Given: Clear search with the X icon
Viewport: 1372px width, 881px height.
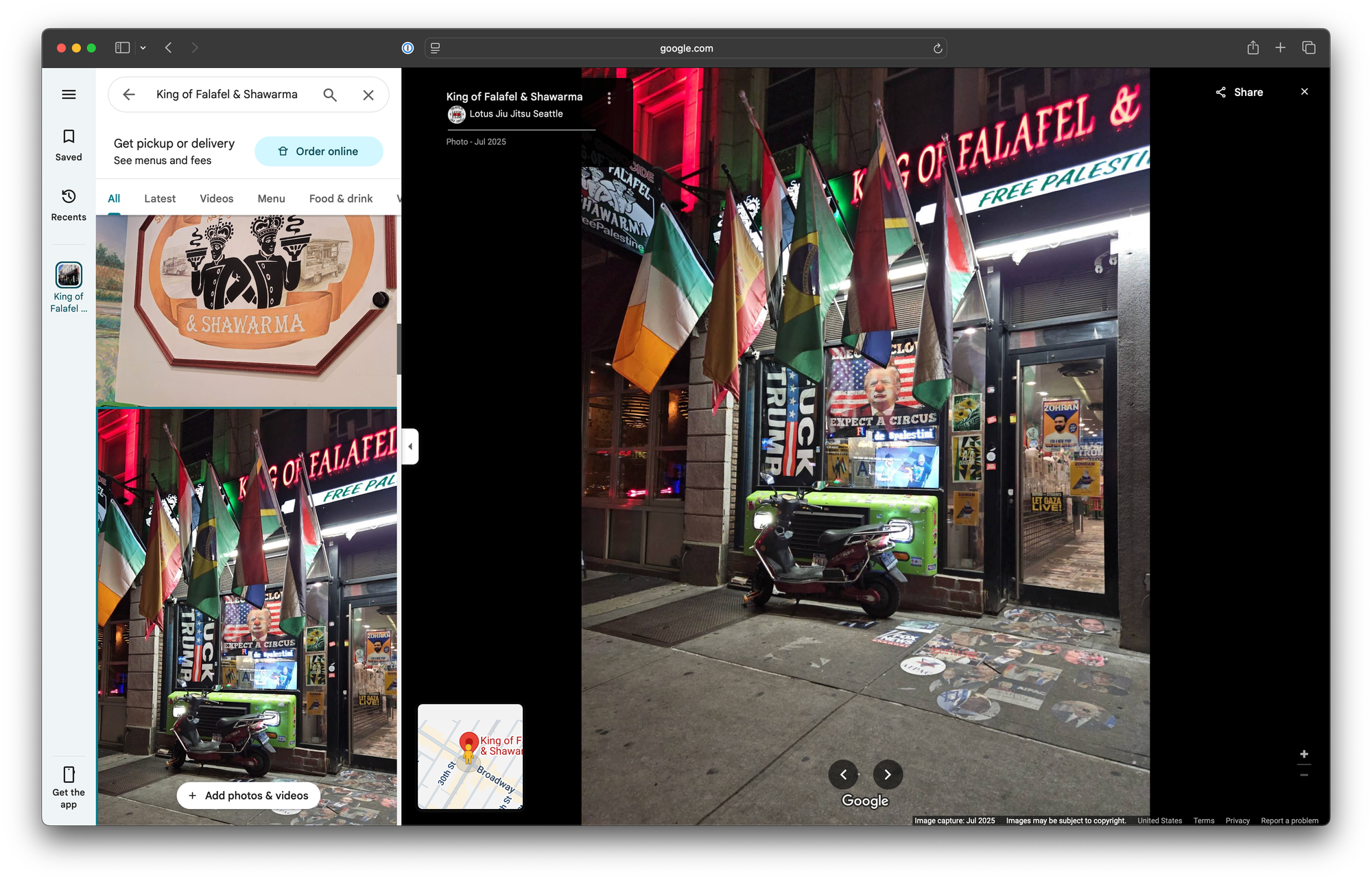Looking at the screenshot, I should point(368,95).
